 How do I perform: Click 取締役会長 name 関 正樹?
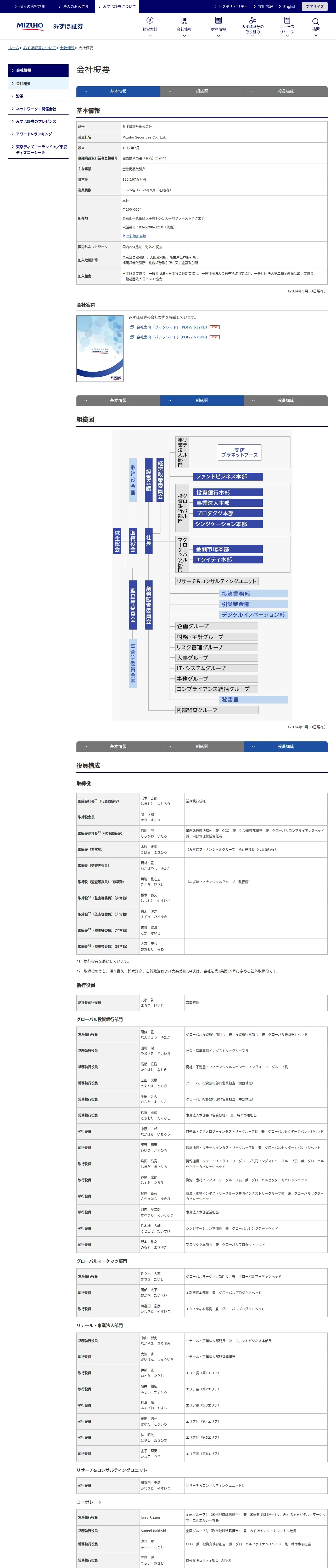147,814
